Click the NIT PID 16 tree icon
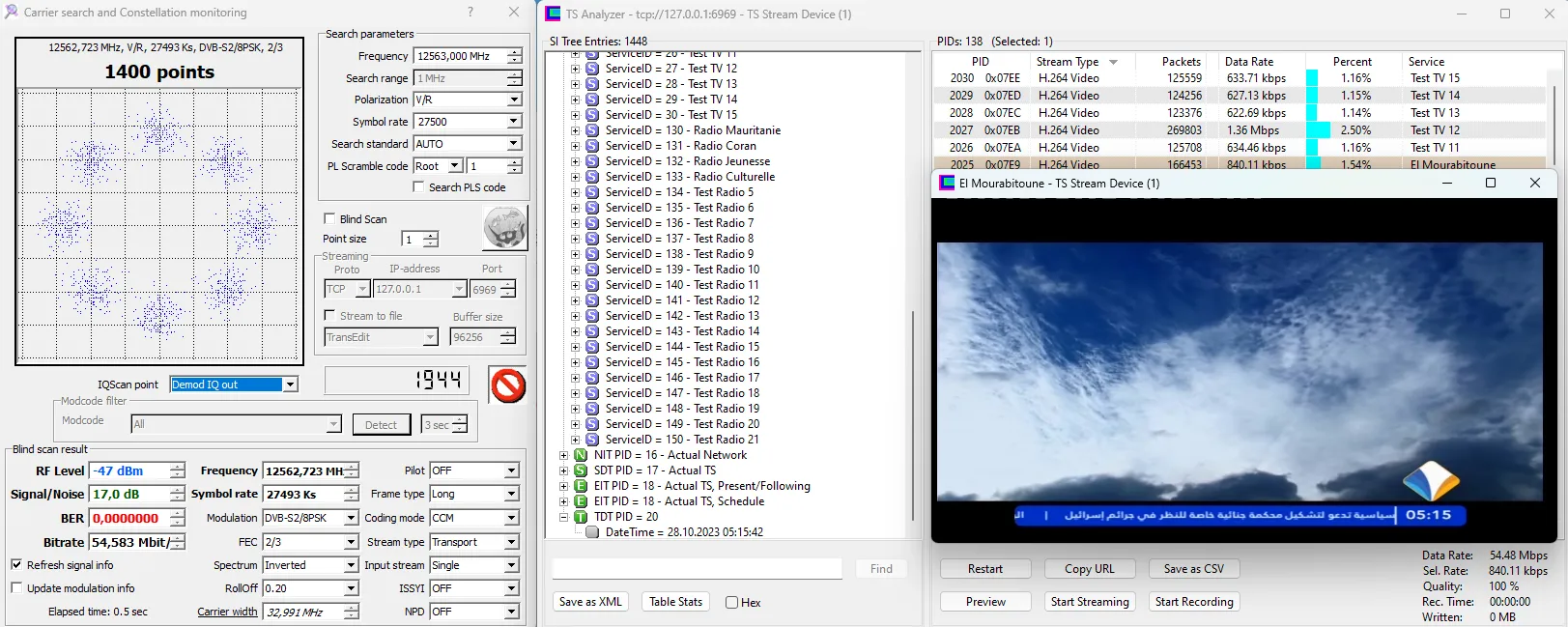Image resolution: width=1568 pixels, height=627 pixels. pos(581,455)
